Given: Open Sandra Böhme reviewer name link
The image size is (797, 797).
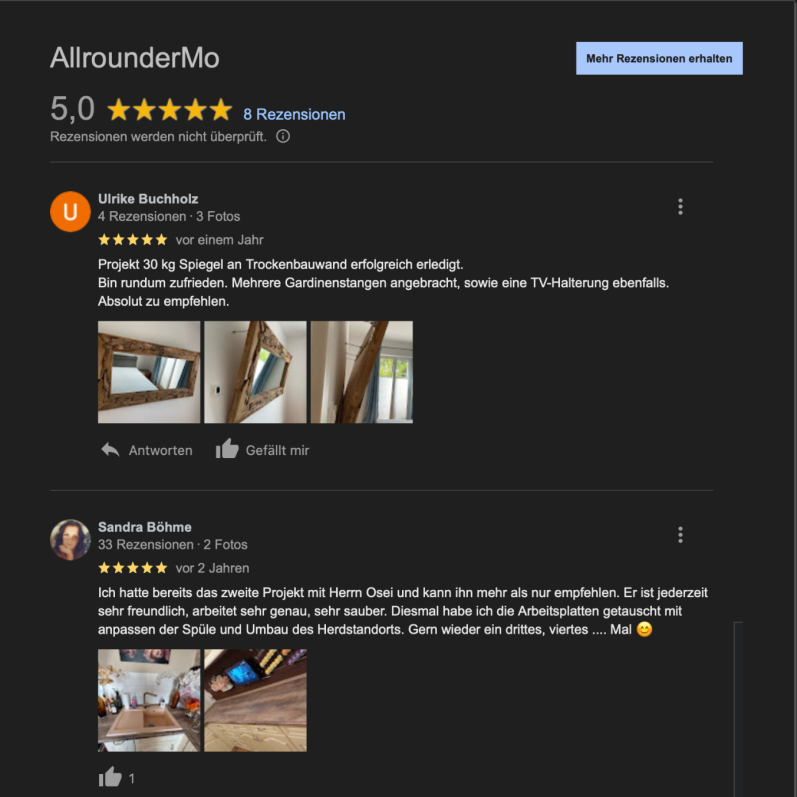Looking at the screenshot, I should pos(145,527).
